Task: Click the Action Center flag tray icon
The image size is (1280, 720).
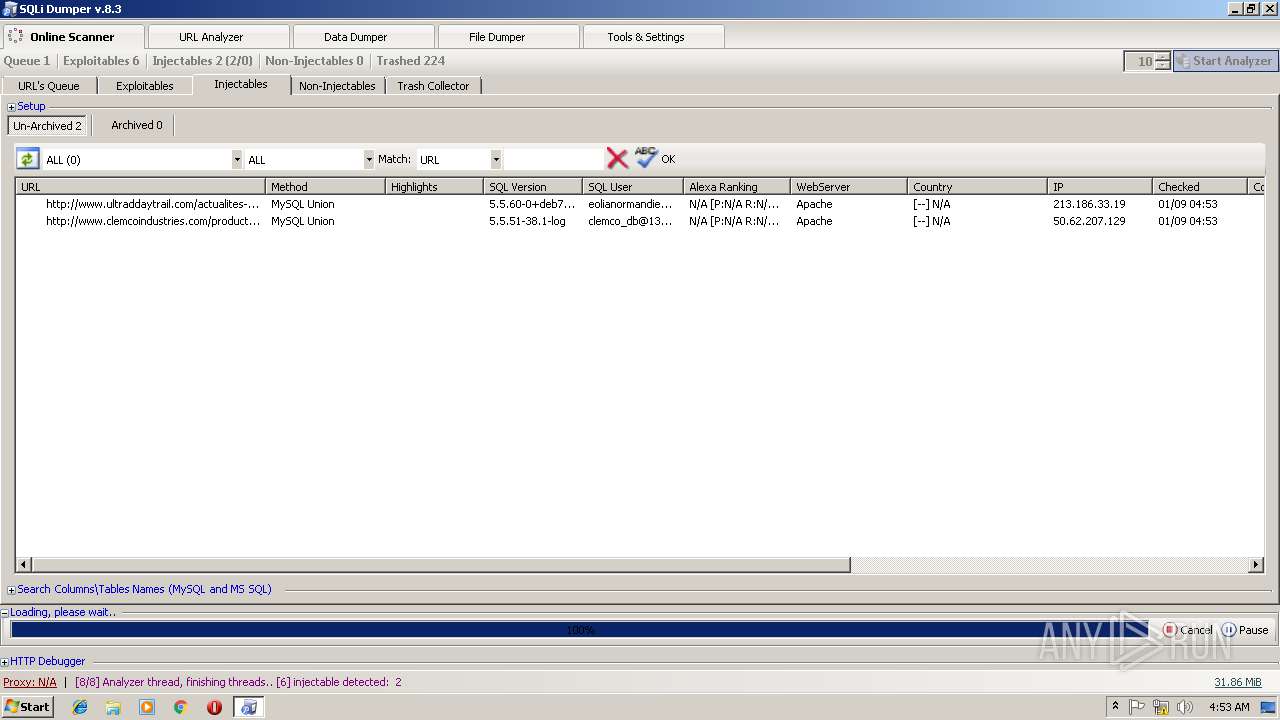Action: tap(1137, 707)
